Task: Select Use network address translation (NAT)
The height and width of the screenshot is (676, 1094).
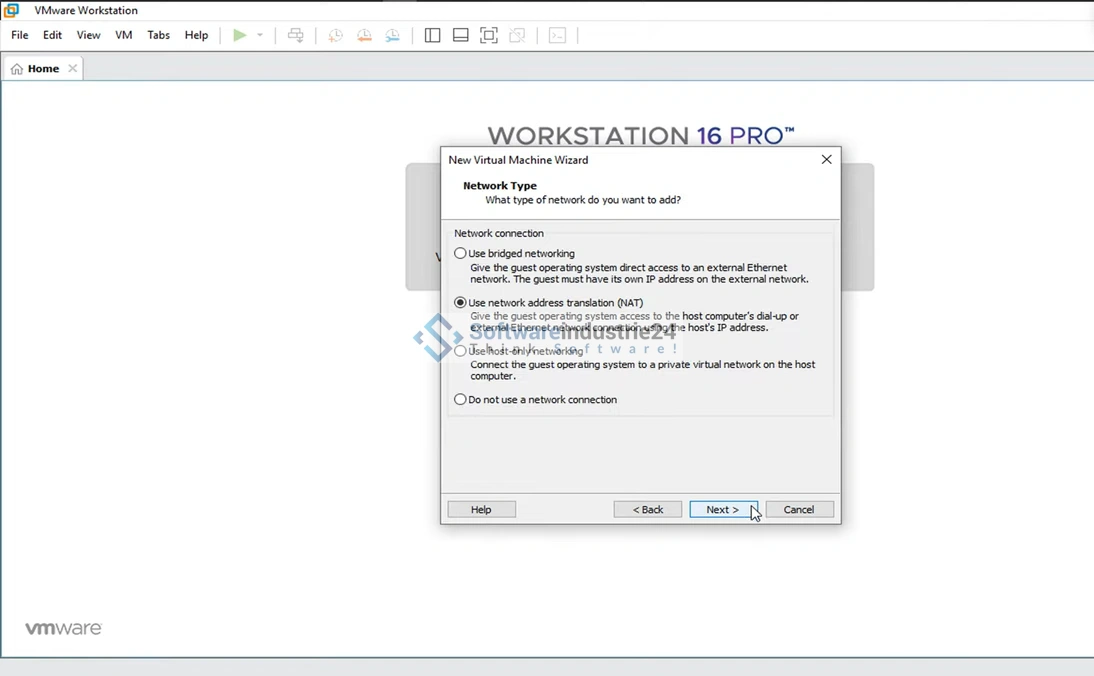Action: pos(460,303)
